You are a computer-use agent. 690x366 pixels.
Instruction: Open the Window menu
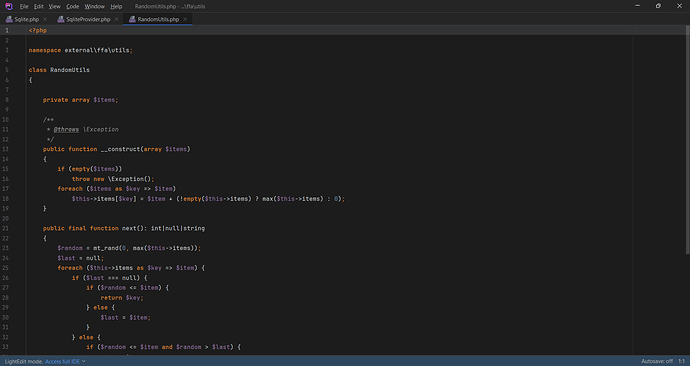[95, 6]
